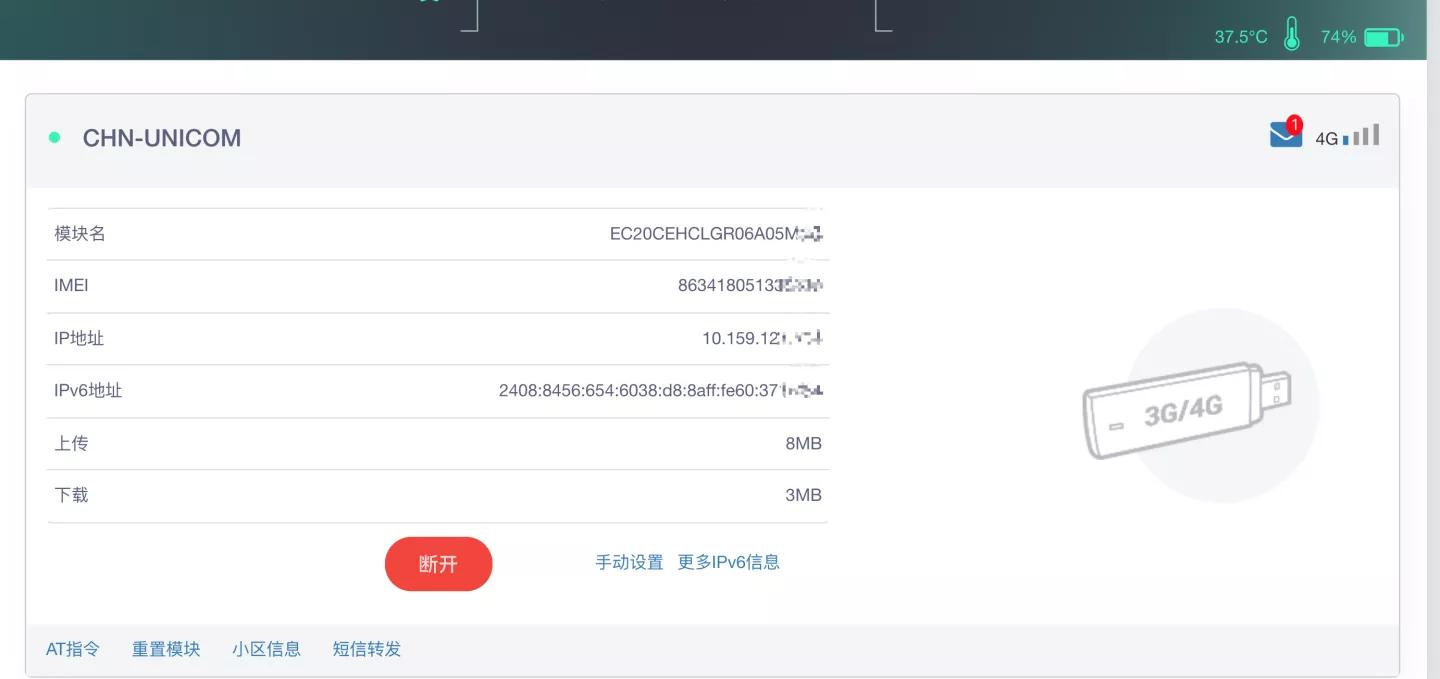Open the AT指令 command panel
The height and width of the screenshot is (679, 1440).
(x=73, y=649)
